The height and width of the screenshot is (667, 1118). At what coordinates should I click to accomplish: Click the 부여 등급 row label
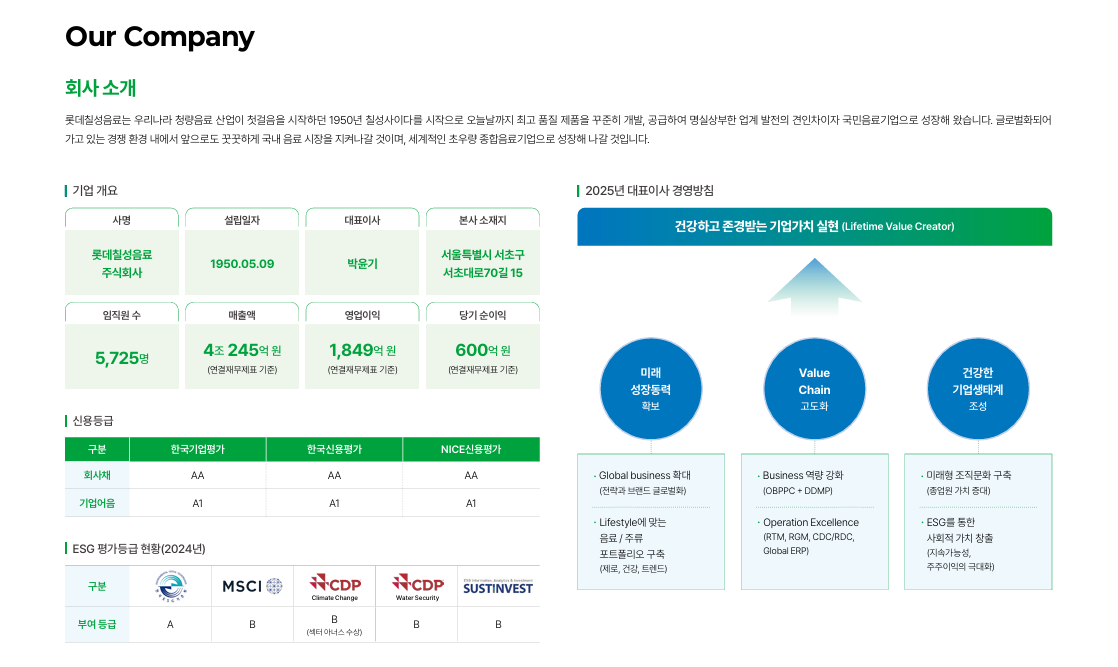click(97, 624)
